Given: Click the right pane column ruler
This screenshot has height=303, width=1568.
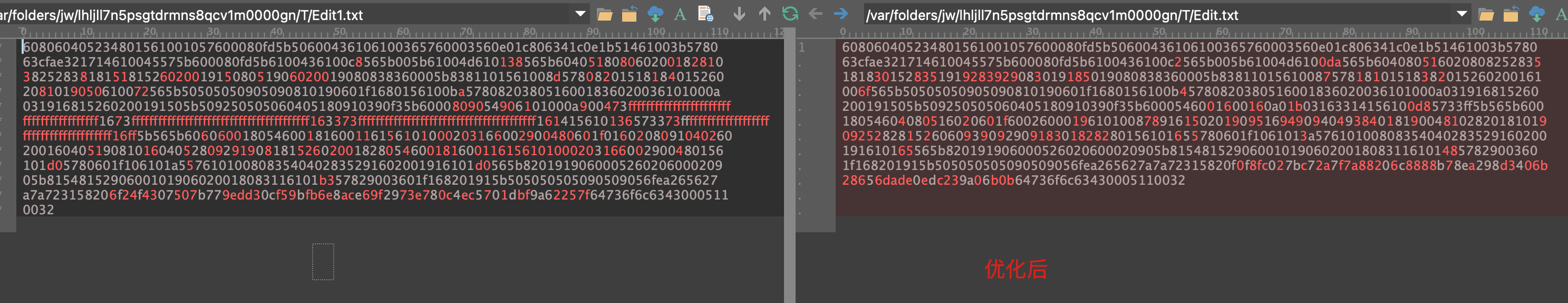Looking at the screenshot, I should [1202, 32].
